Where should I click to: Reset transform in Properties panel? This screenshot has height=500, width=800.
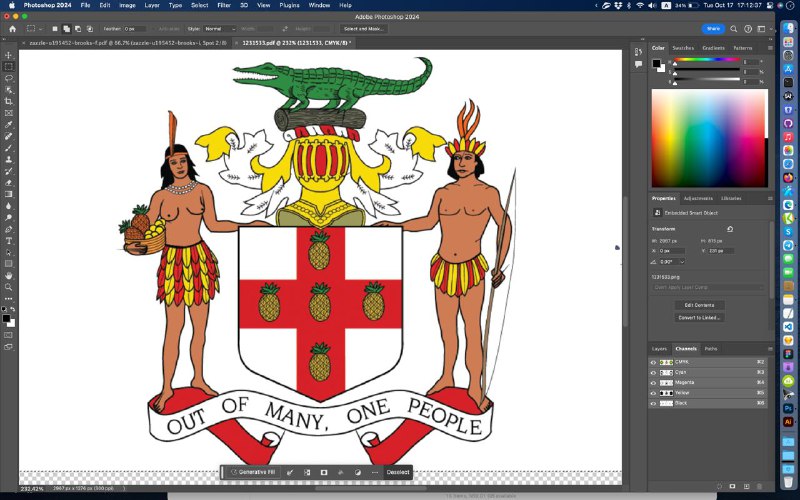pos(730,229)
